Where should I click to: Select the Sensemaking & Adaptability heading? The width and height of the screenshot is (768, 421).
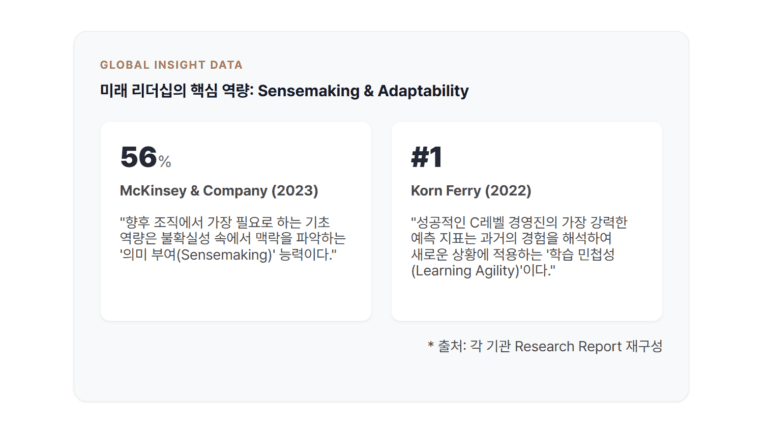pos(284,91)
